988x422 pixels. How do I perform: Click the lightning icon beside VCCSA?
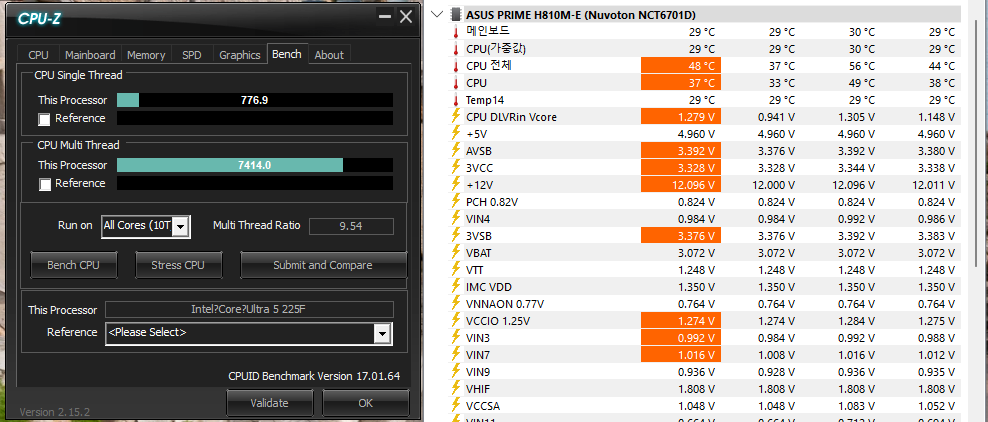click(455, 406)
